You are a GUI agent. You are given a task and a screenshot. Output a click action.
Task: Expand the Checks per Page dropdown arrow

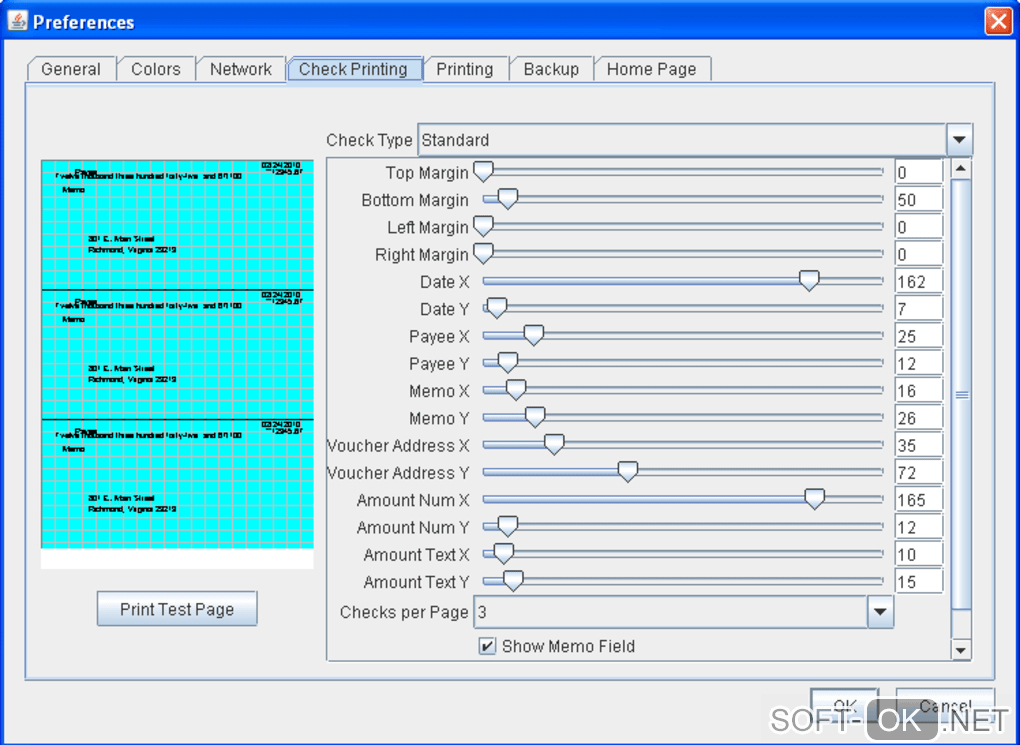pyautogui.click(x=880, y=612)
